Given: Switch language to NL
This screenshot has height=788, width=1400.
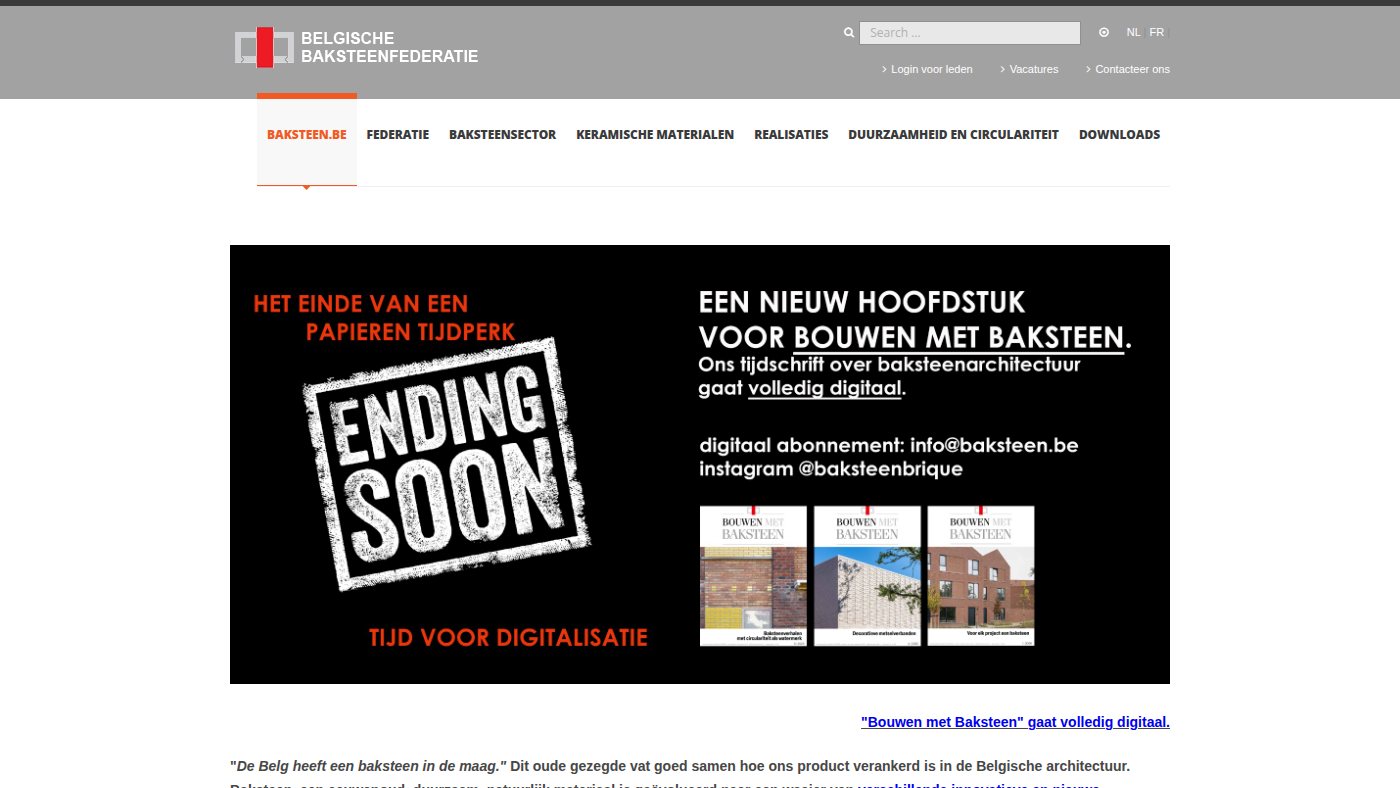Looking at the screenshot, I should [1133, 32].
